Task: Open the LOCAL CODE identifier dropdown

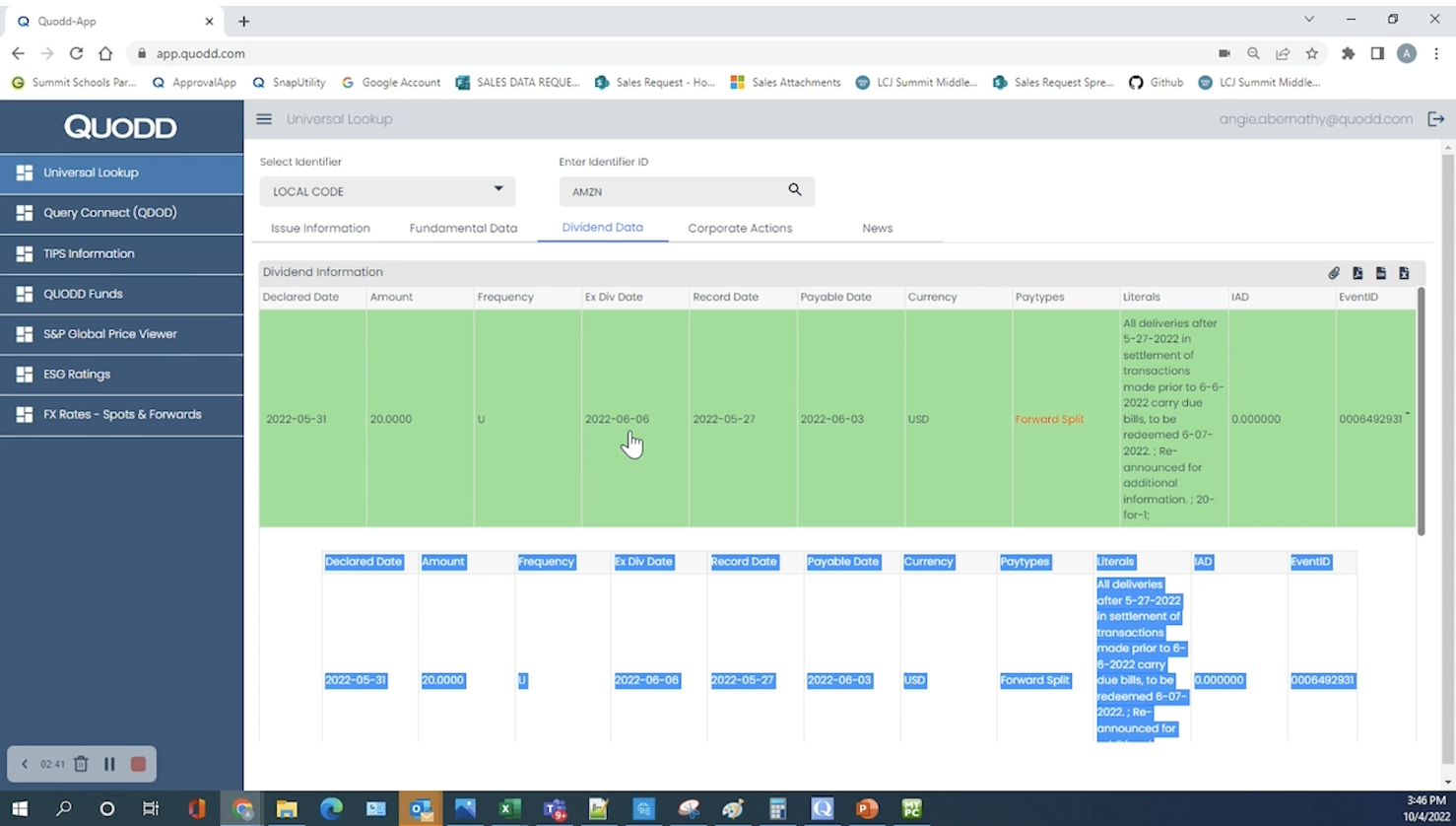Action: pos(387,191)
